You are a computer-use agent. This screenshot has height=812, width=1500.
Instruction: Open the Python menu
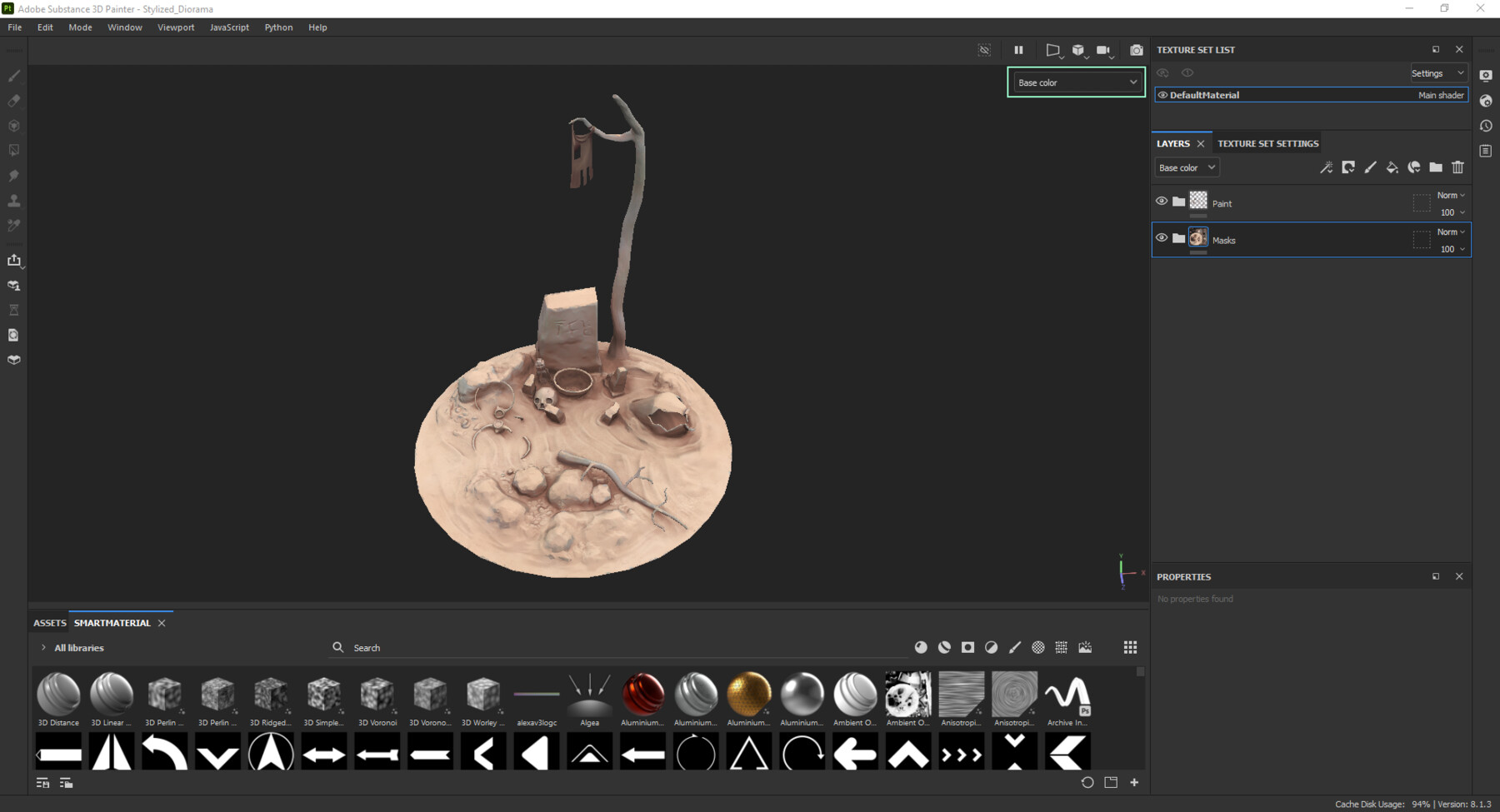point(278,27)
